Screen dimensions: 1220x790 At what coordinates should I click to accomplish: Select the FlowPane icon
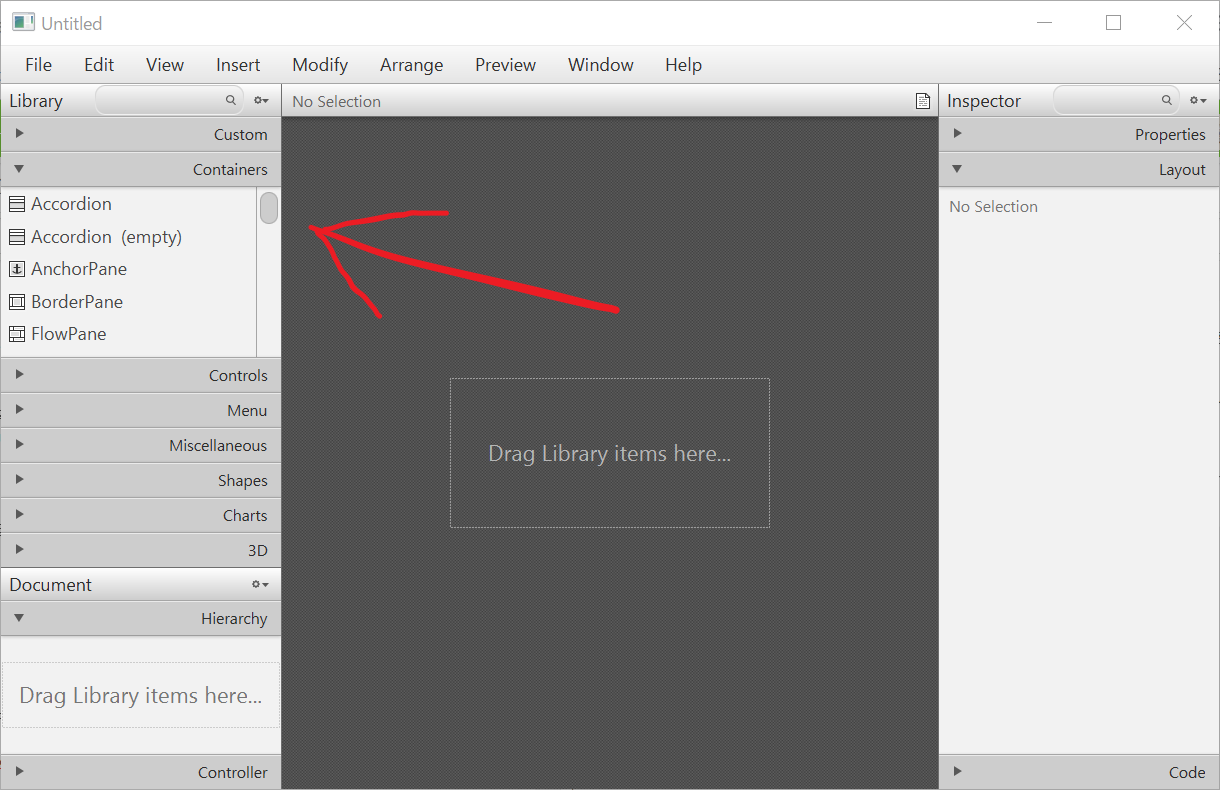[x=16, y=334]
